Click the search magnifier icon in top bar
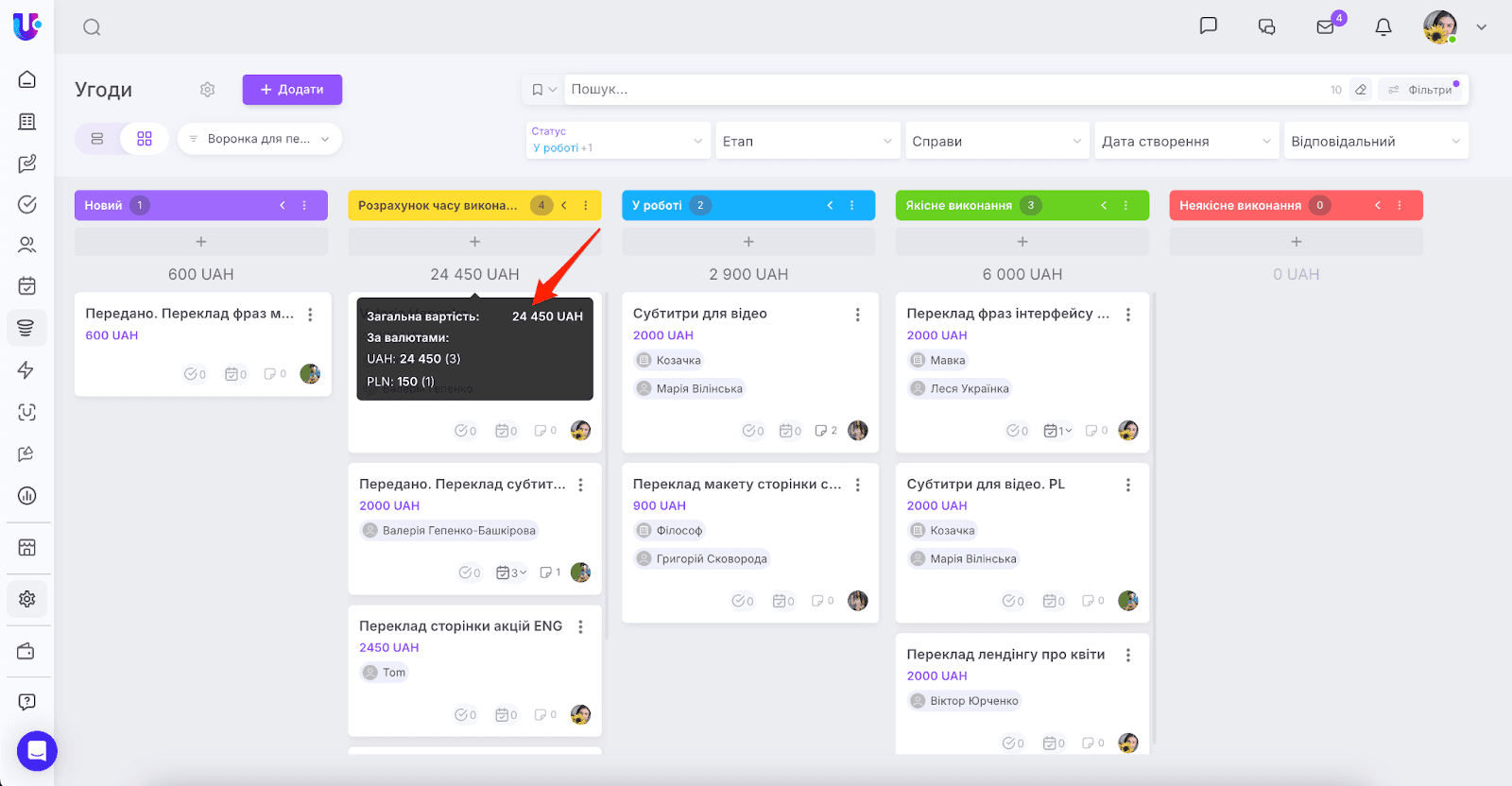1512x786 pixels. [x=92, y=27]
